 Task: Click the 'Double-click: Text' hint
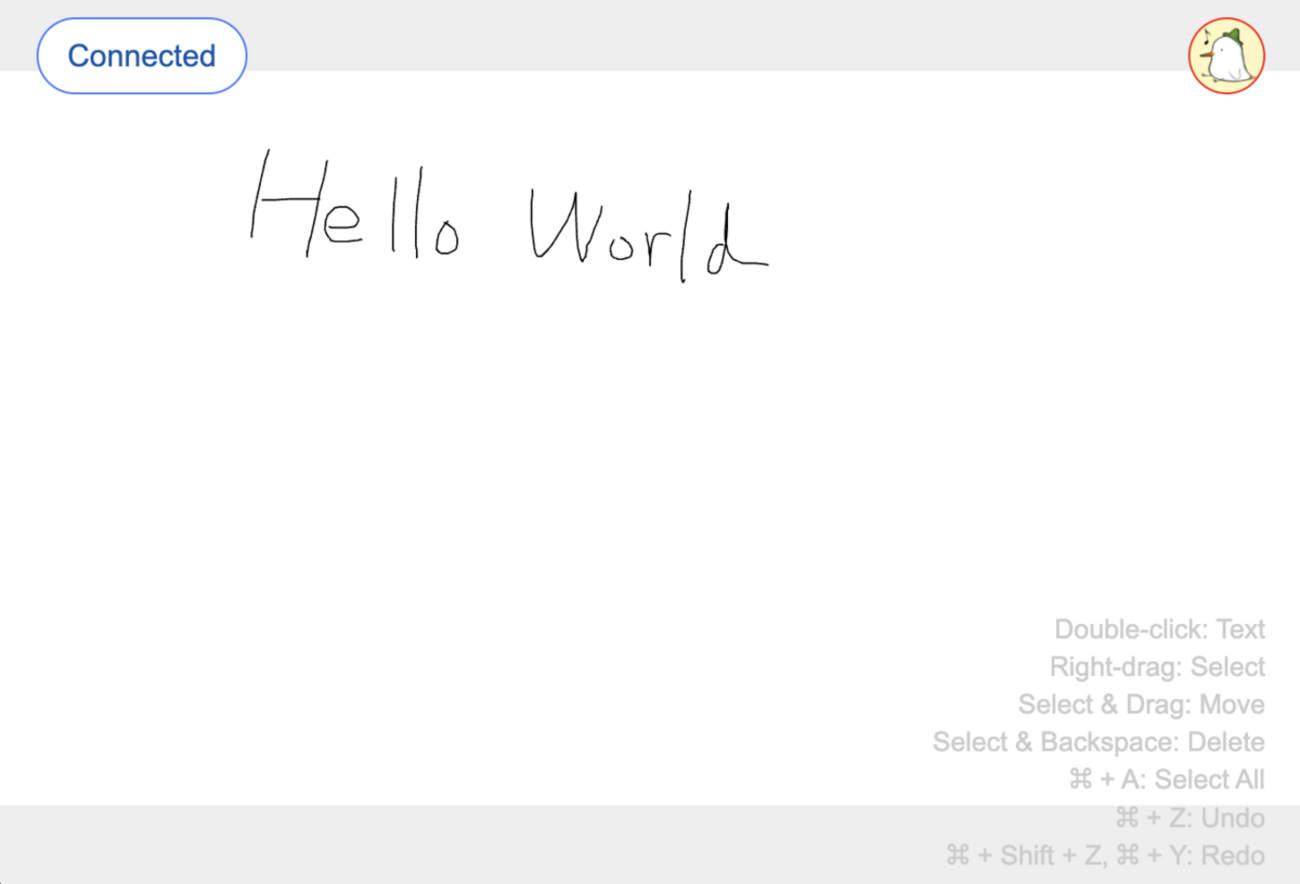pos(1160,630)
